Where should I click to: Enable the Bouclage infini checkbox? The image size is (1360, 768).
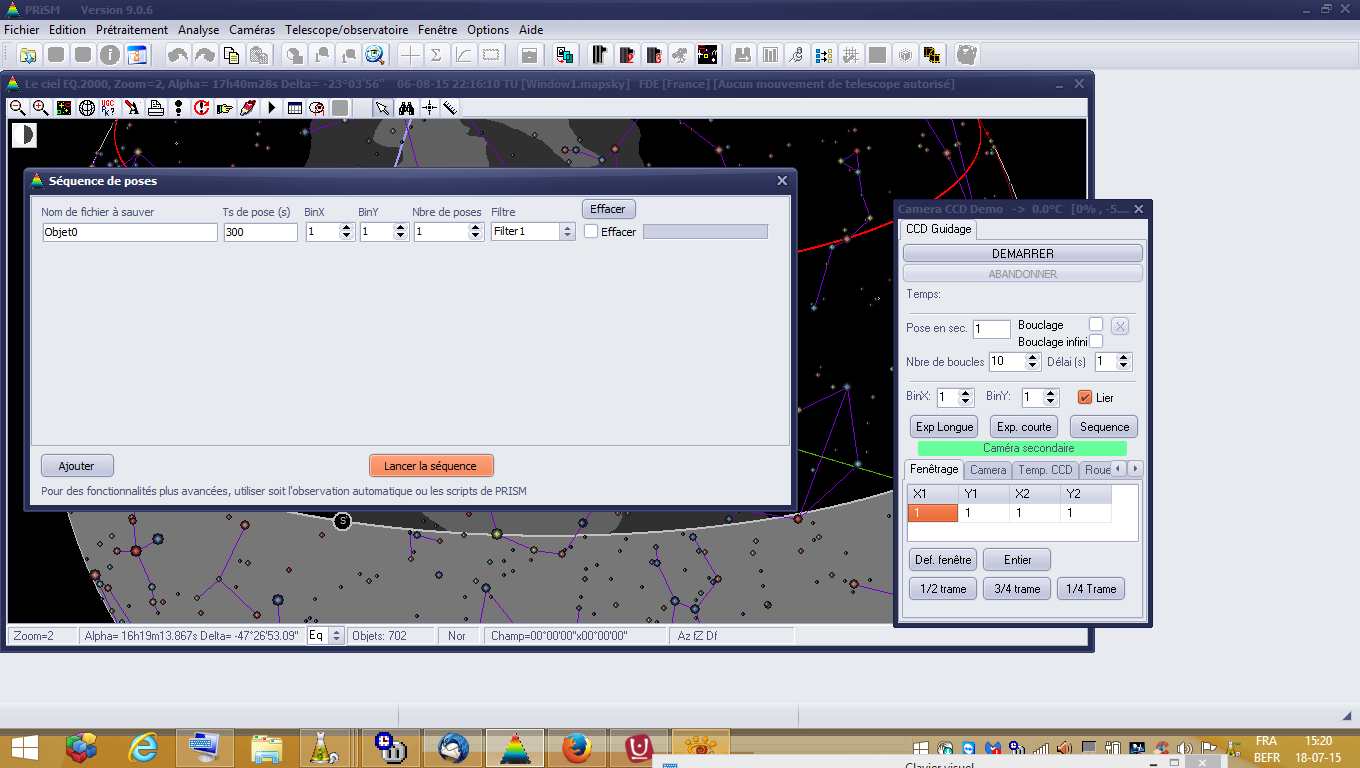click(x=1096, y=342)
